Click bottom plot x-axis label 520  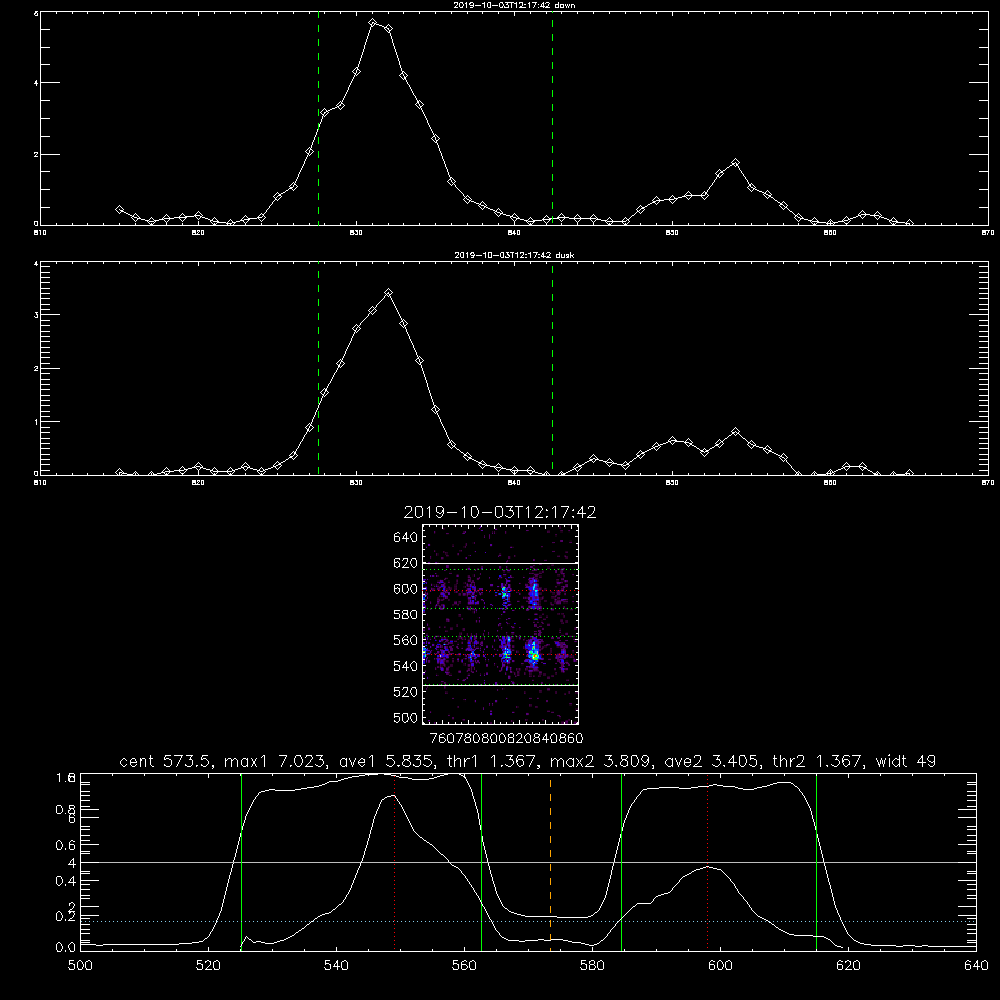coord(208,966)
